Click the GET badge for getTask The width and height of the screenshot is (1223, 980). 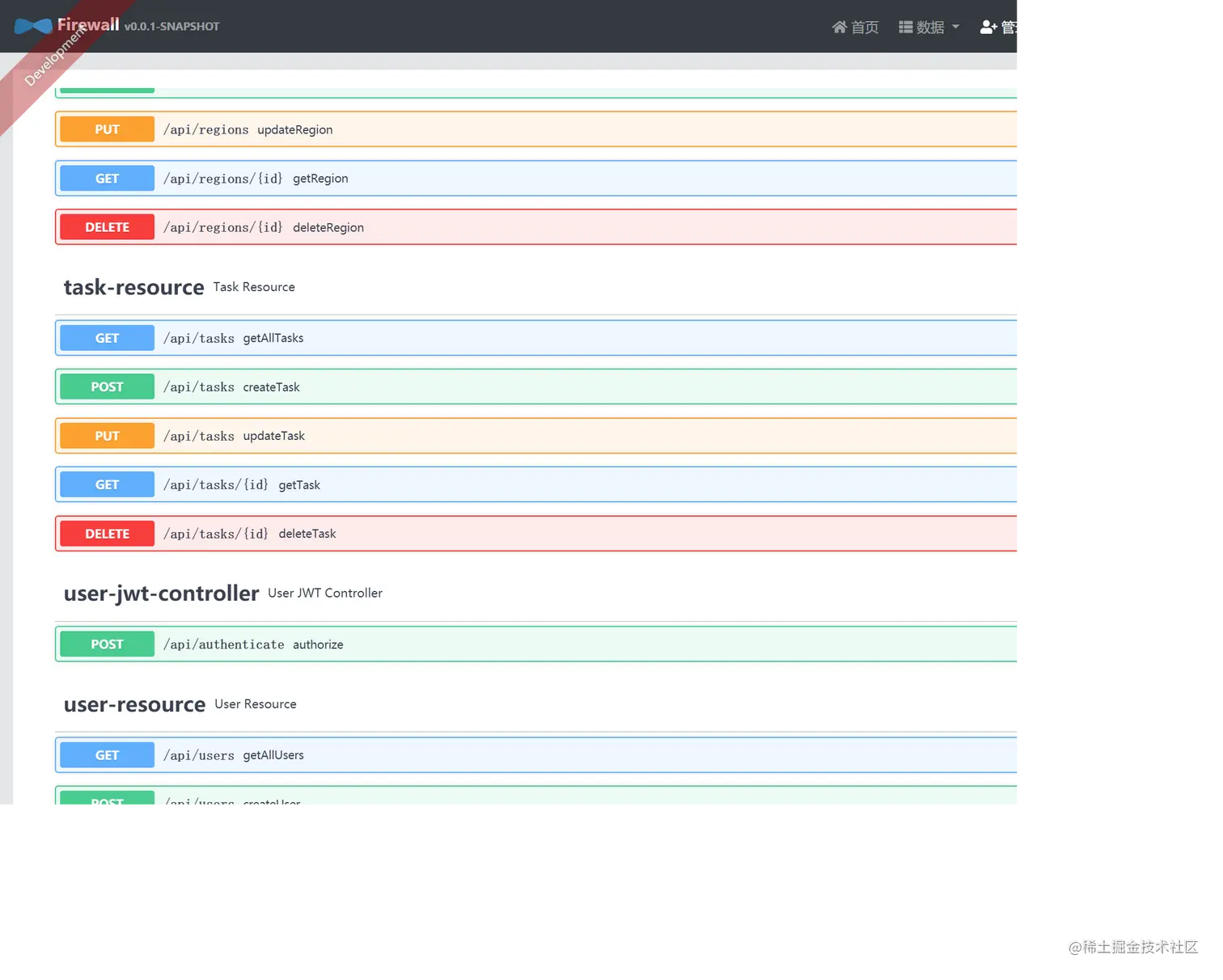(x=107, y=485)
